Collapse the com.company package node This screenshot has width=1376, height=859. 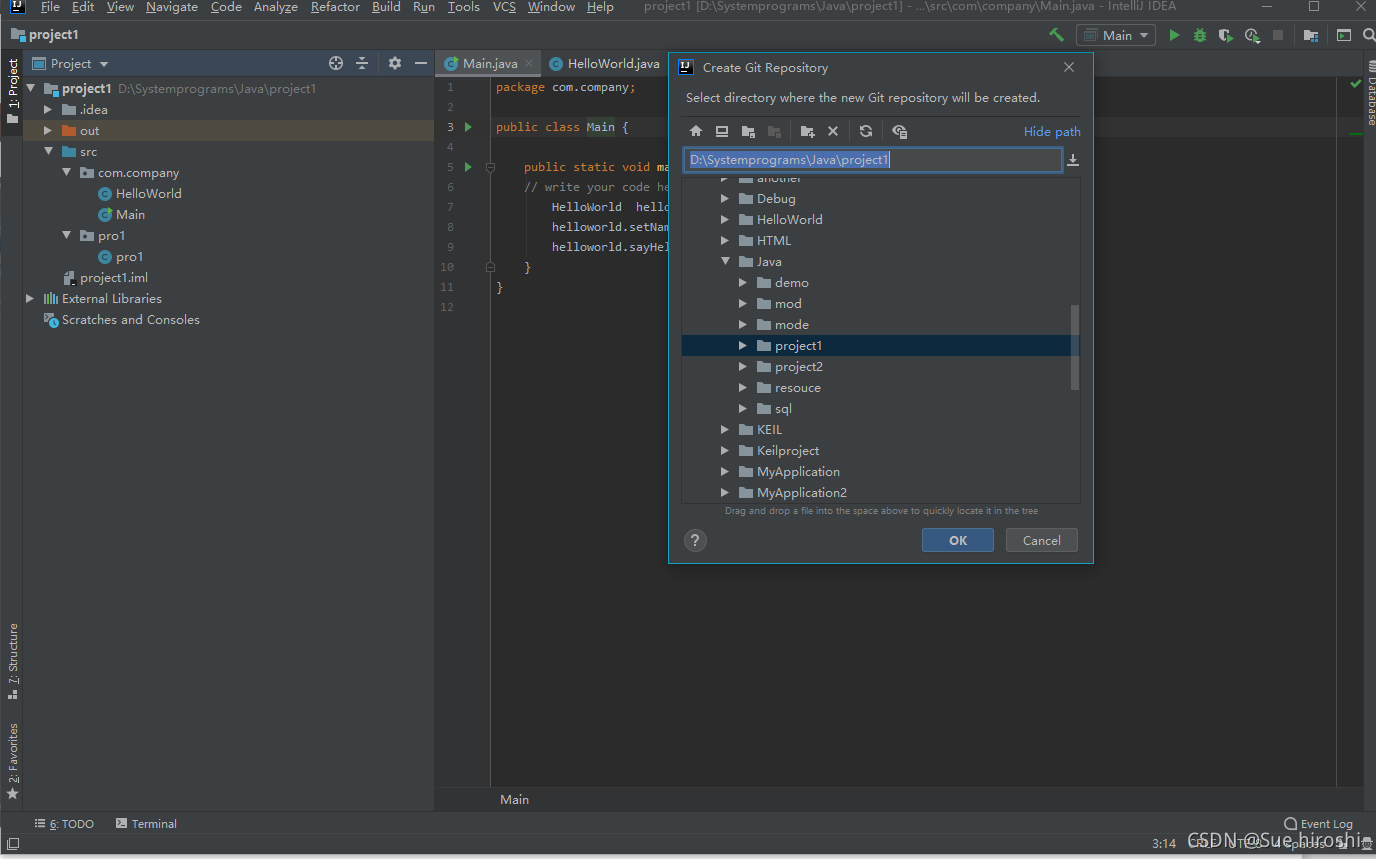pos(66,173)
